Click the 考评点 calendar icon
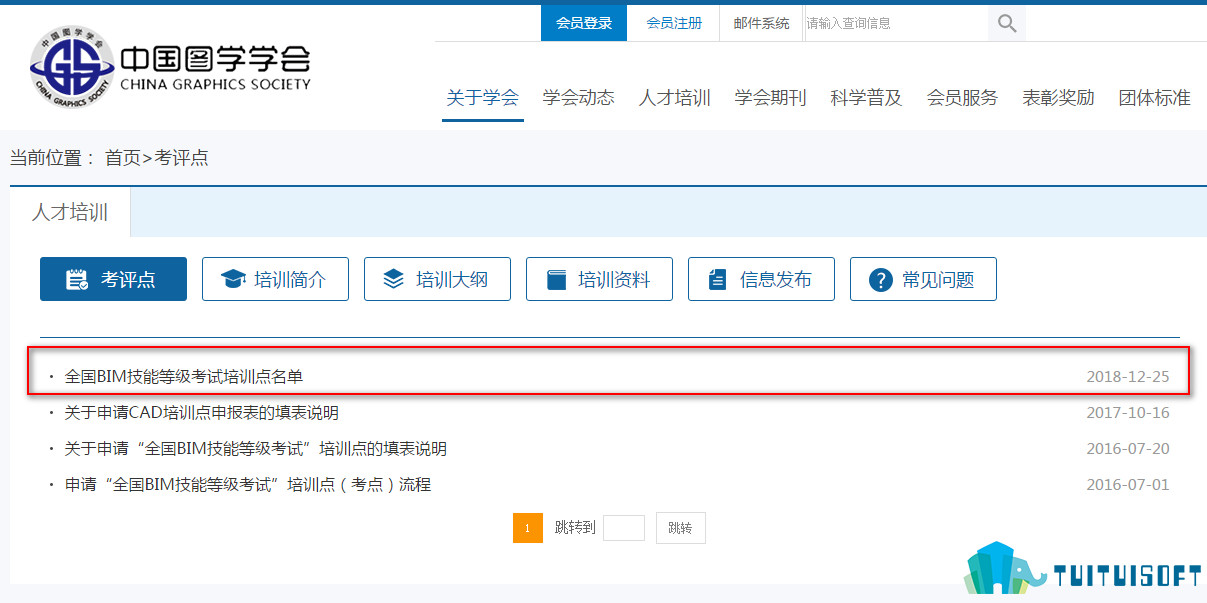1207x603 pixels. [77, 279]
